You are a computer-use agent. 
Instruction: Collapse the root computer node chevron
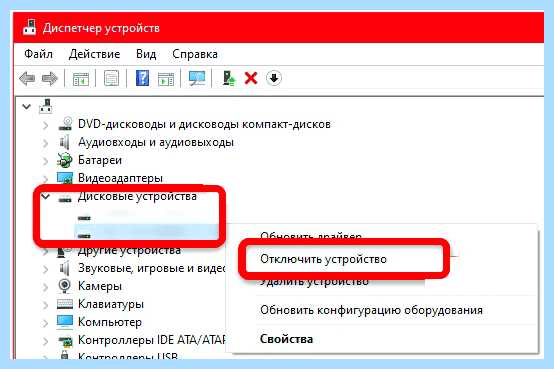click(x=26, y=106)
